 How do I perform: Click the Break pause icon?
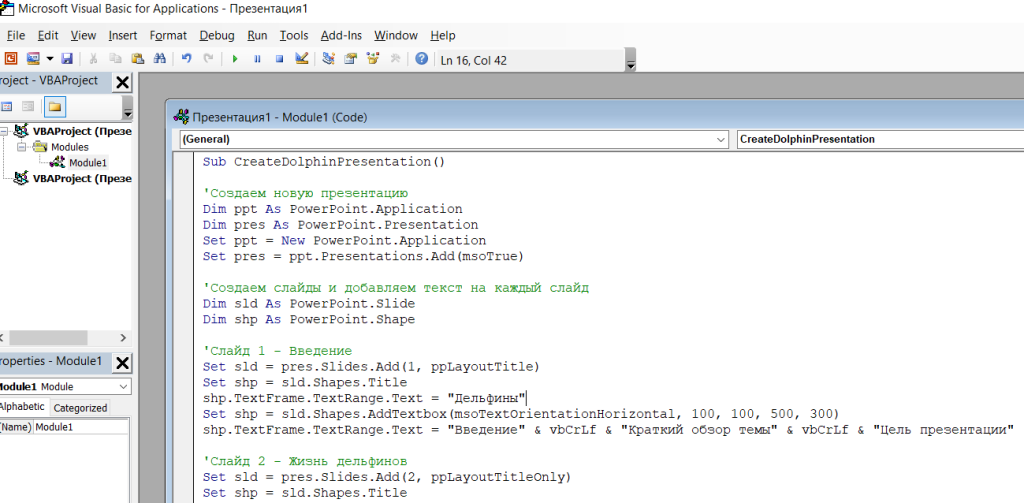257,59
